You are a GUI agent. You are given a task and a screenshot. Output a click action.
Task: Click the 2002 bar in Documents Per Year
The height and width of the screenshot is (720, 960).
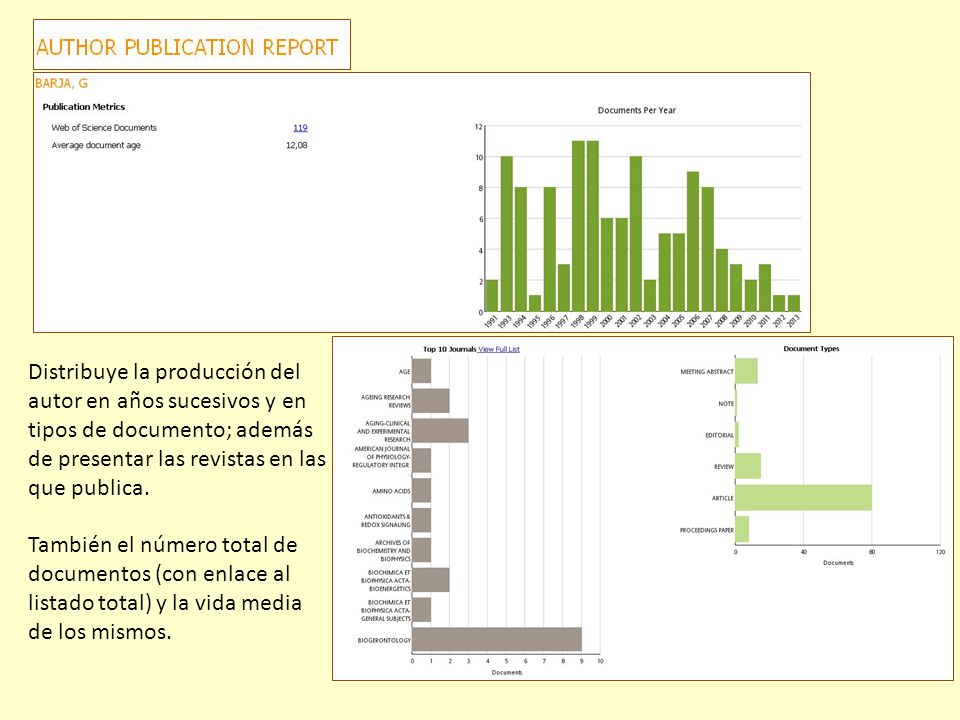[x=636, y=234]
